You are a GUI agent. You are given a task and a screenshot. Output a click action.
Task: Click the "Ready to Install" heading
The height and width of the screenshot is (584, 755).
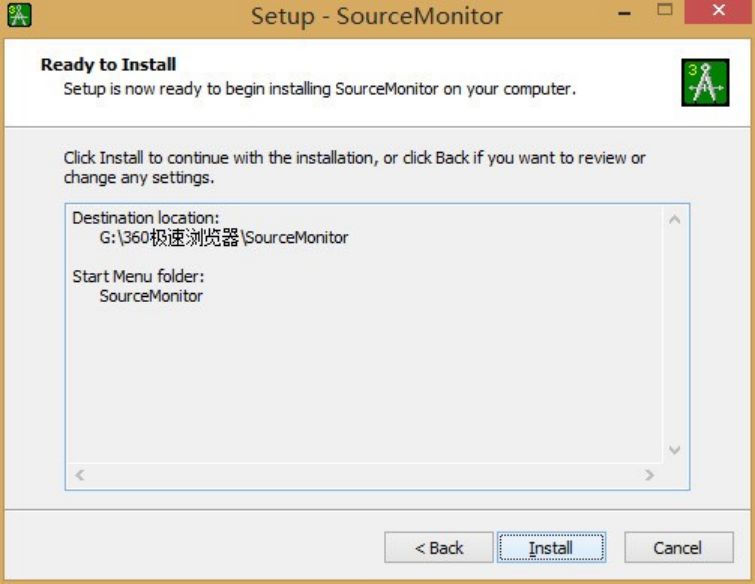tap(108, 65)
